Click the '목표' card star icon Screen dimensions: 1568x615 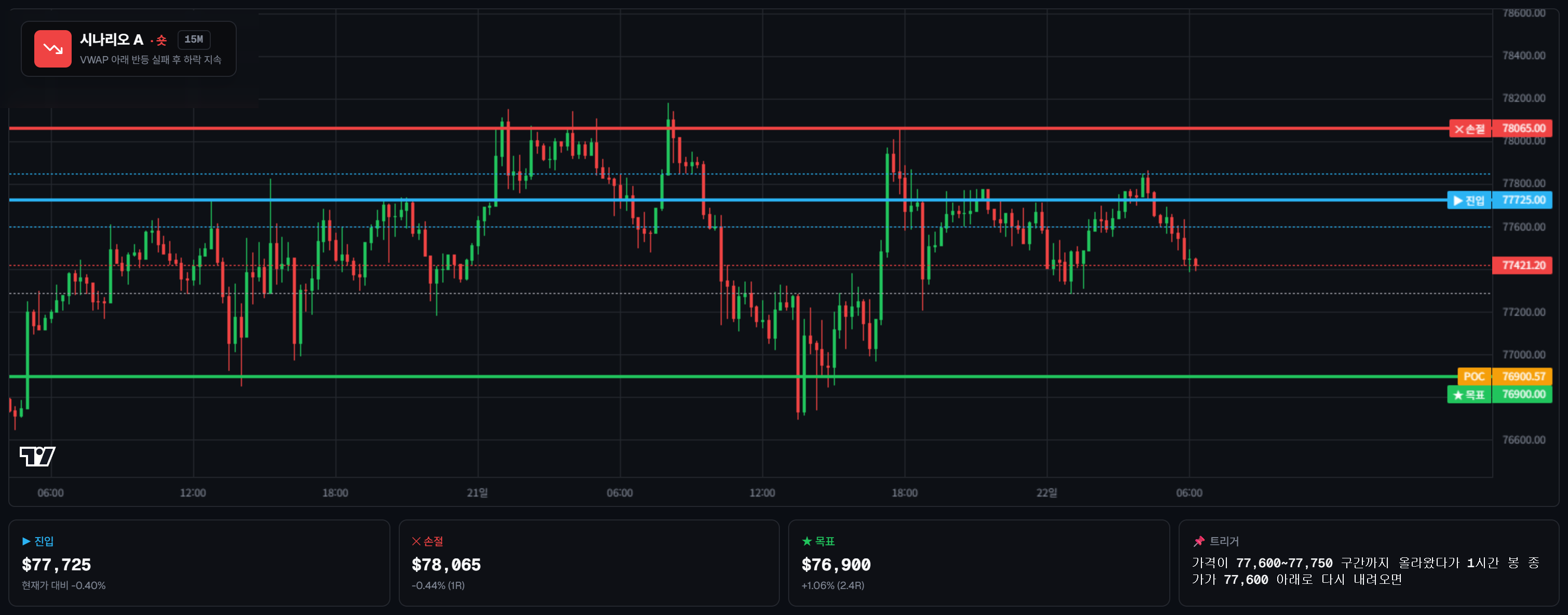[x=806, y=541]
